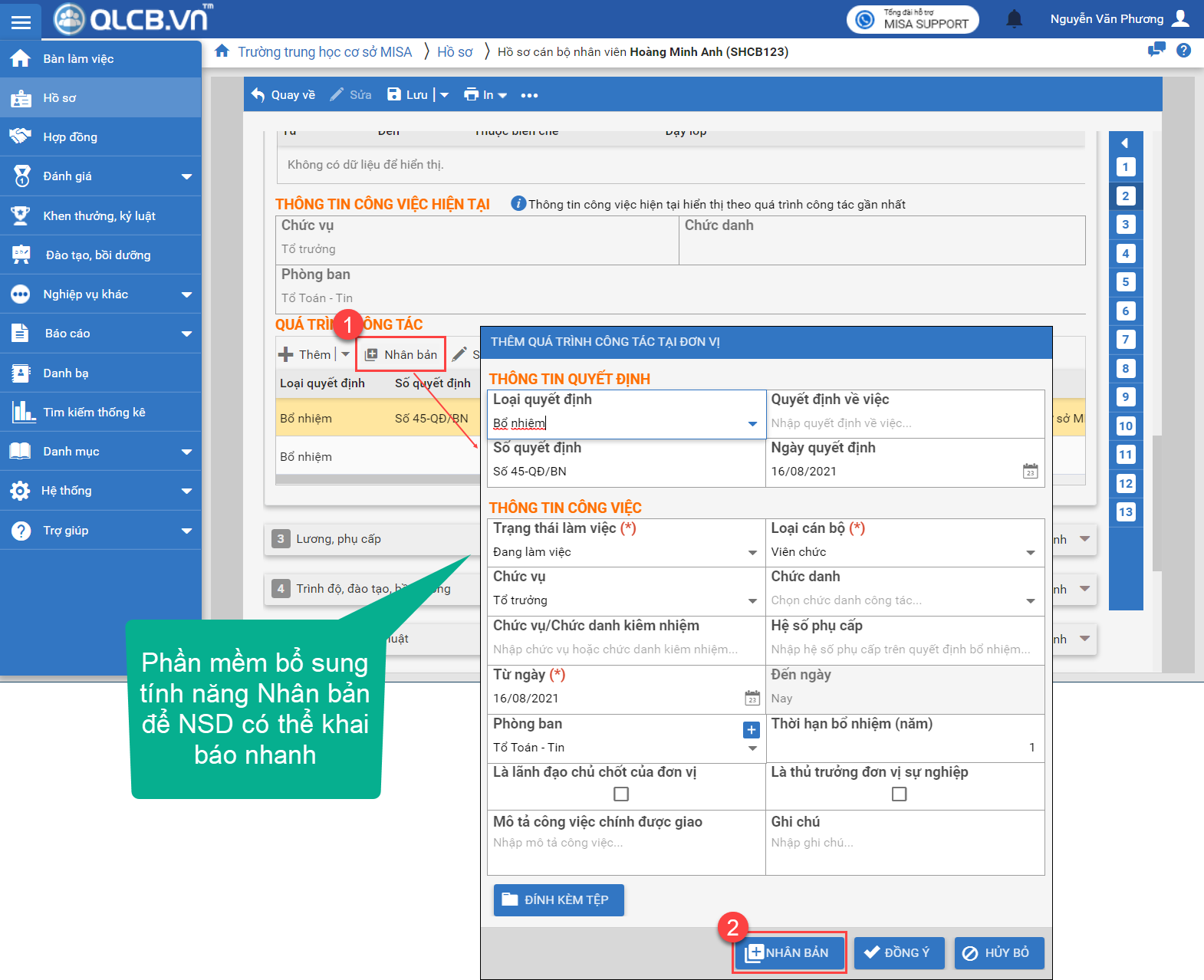Open the Loại cán bộ dropdown
The height and width of the screenshot is (980, 1204).
[x=1030, y=553]
